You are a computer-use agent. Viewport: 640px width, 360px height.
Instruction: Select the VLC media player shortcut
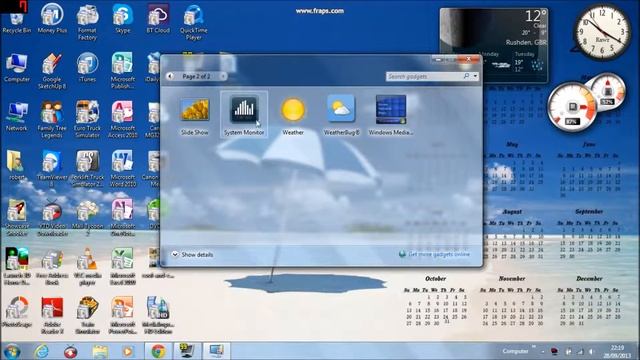[87, 267]
